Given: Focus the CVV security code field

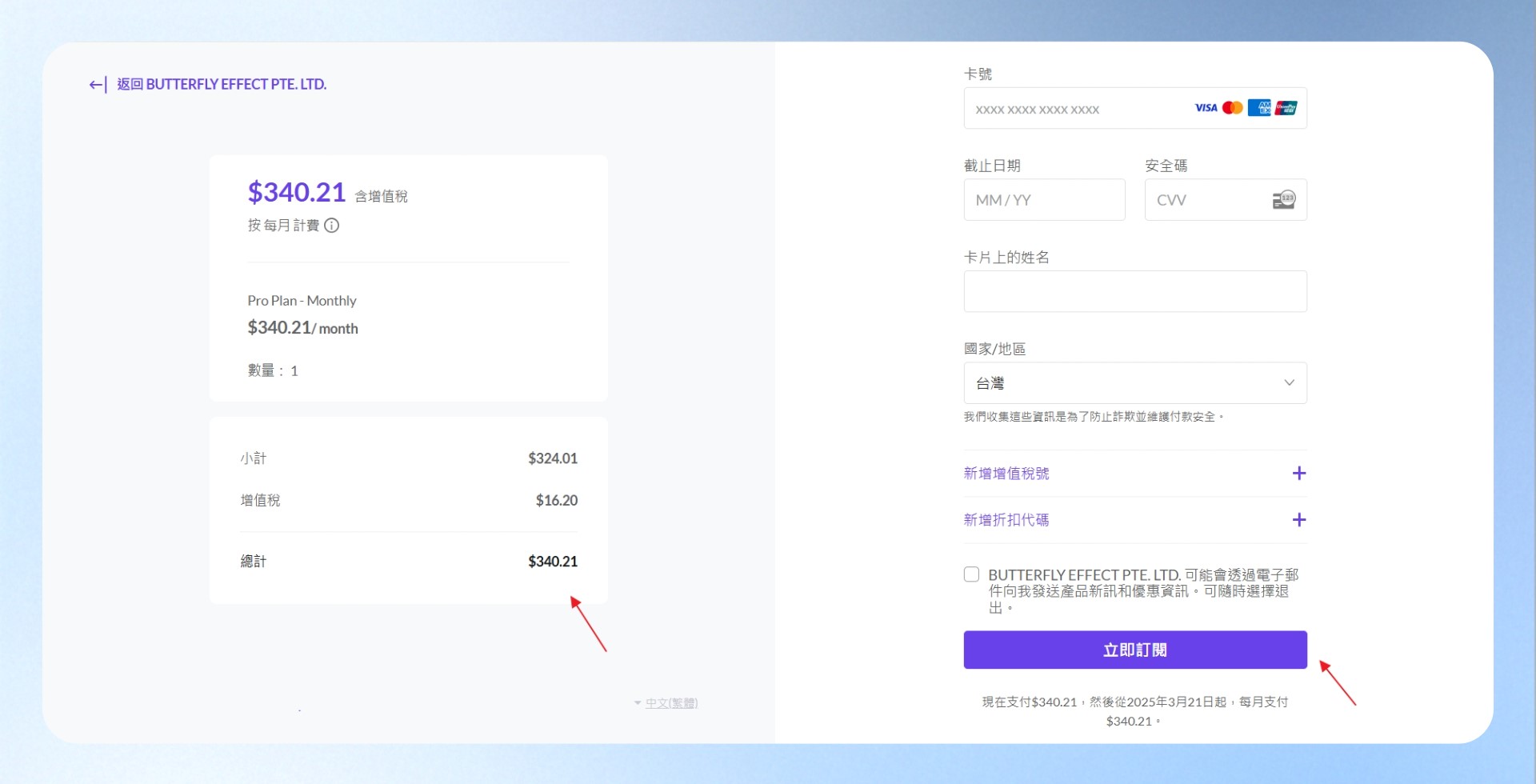Looking at the screenshot, I should (x=1226, y=200).
